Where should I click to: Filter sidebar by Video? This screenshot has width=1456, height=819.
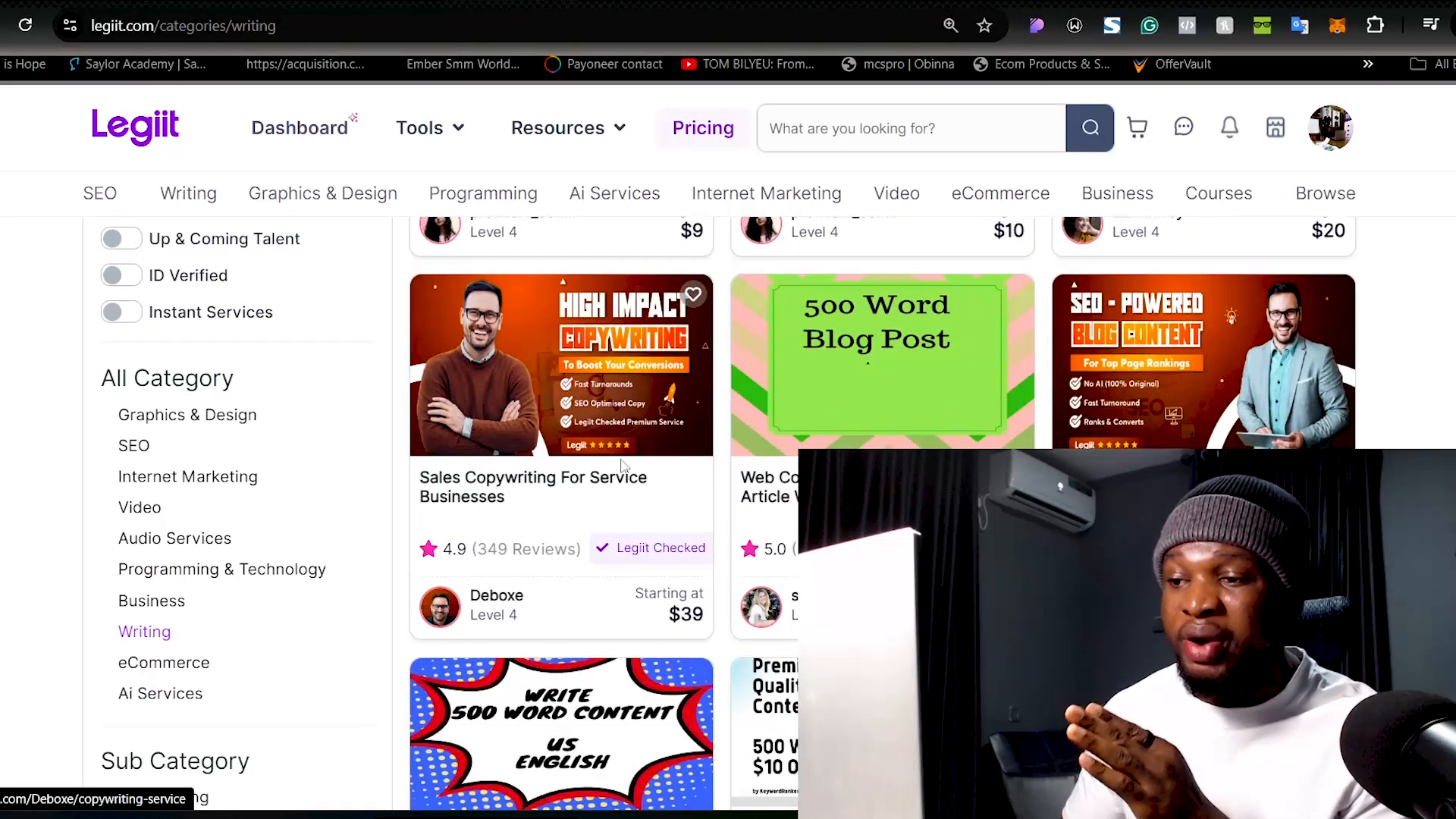click(x=140, y=507)
